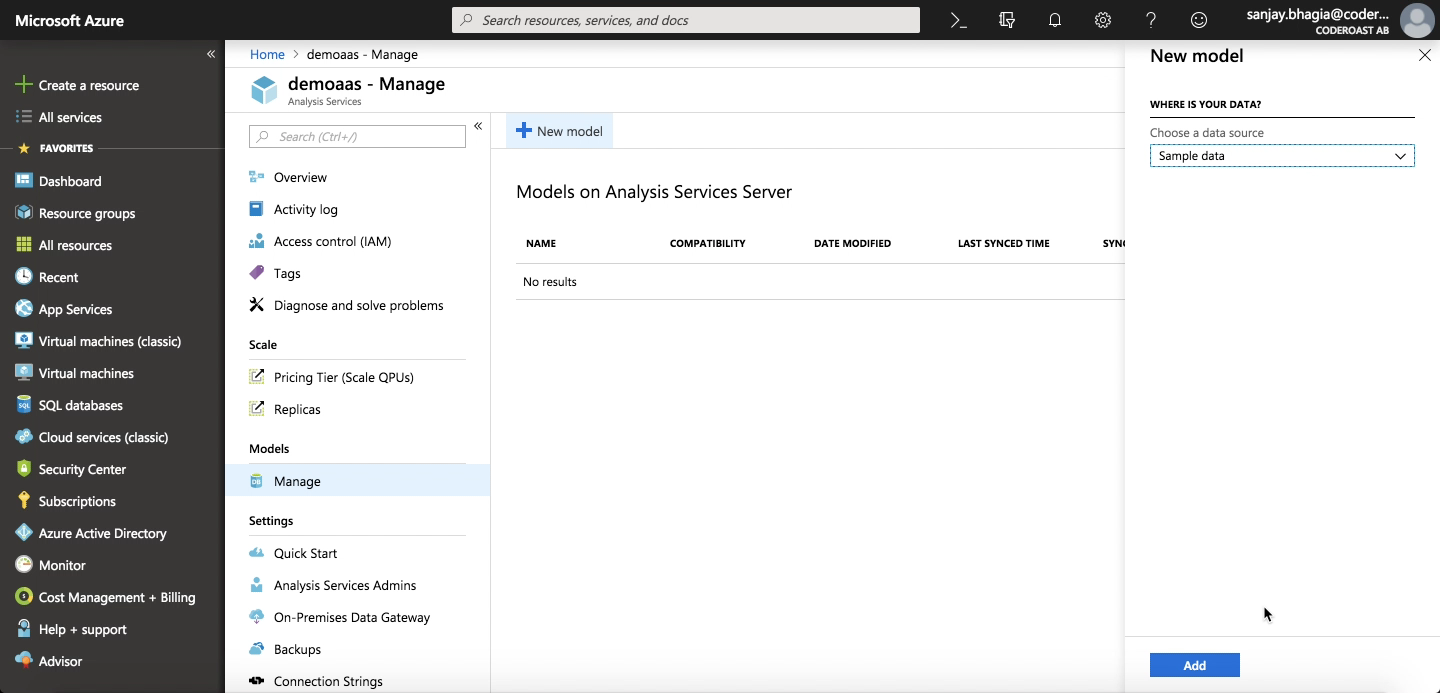1440x693 pixels.
Task: Open Help + support
Action: (82, 629)
